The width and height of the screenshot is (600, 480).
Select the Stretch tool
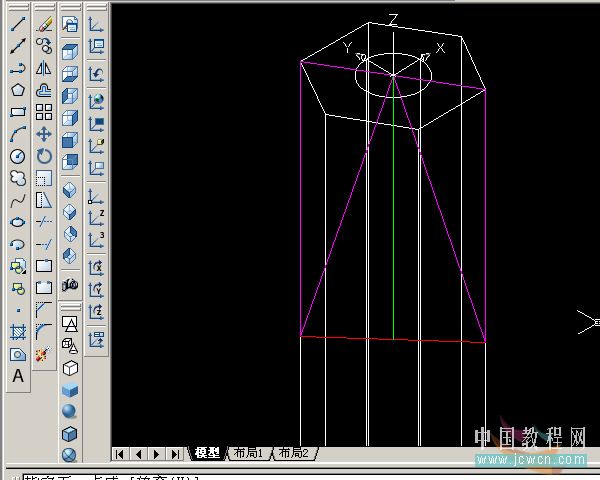click(x=44, y=200)
